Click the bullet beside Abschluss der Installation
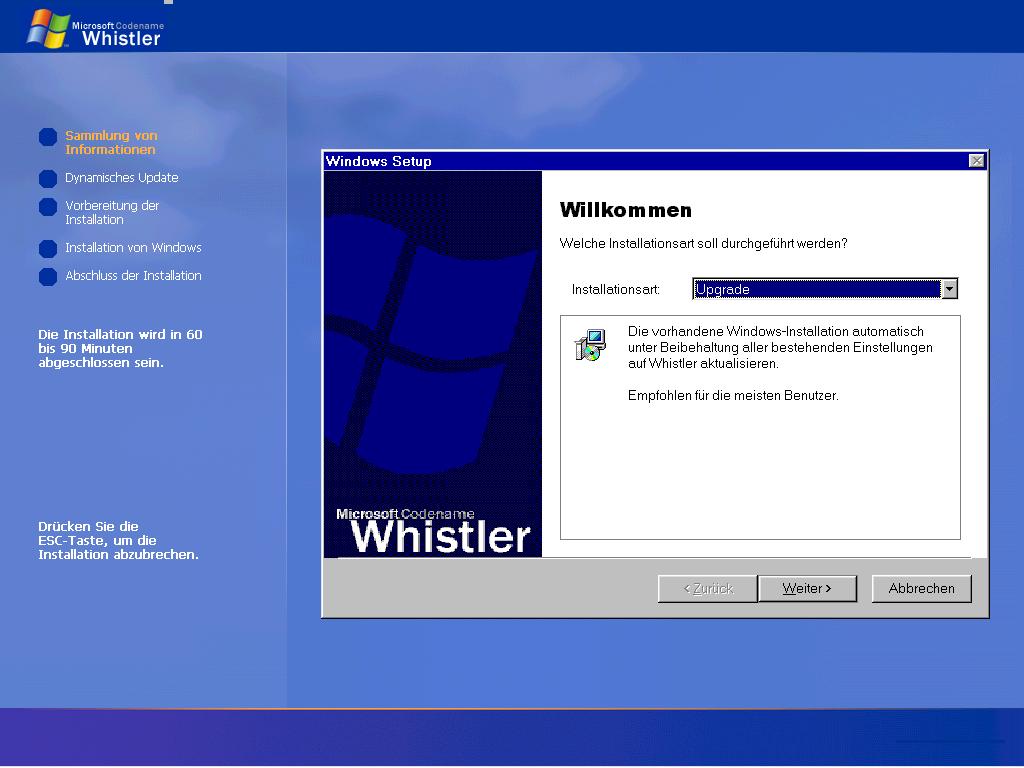This screenshot has height=768, width=1024. [48, 277]
